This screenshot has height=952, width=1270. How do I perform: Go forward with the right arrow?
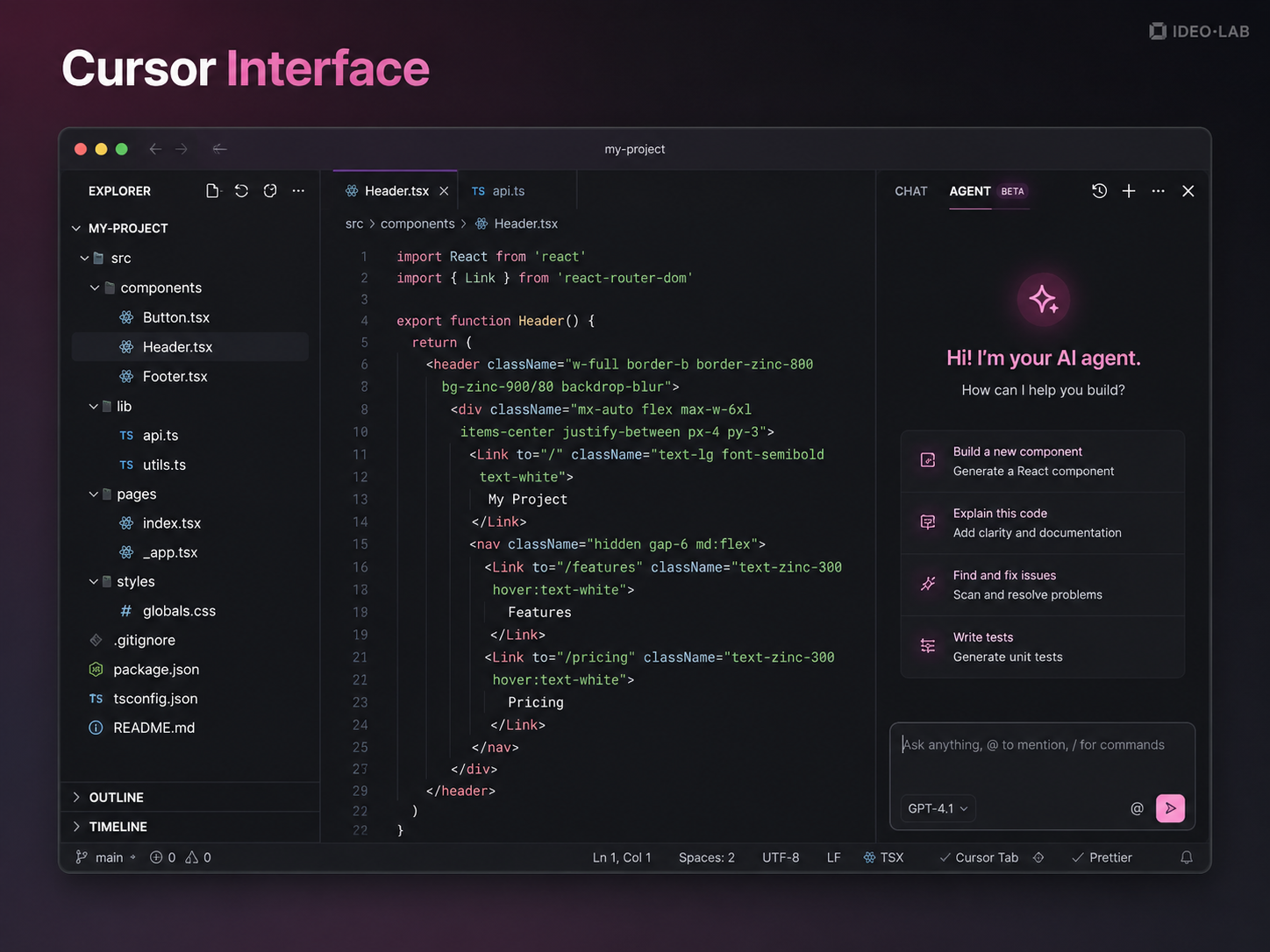182,149
